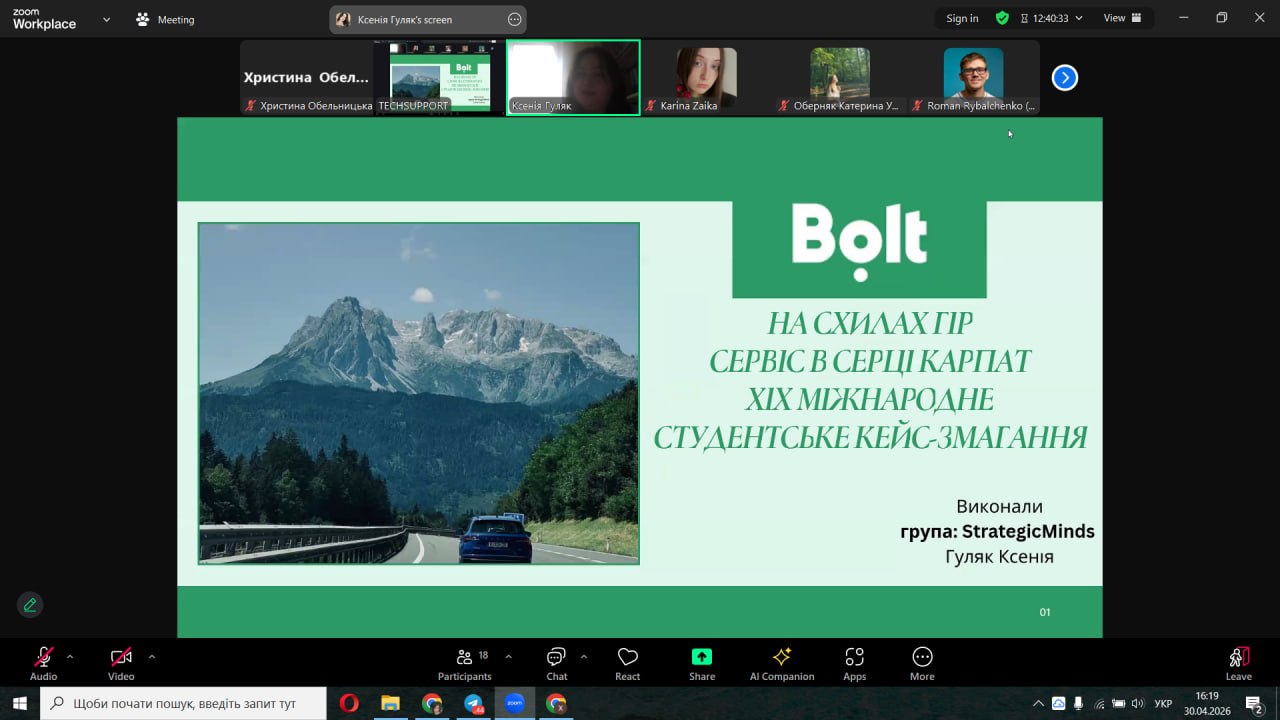Leave the meeting

tap(1239, 663)
